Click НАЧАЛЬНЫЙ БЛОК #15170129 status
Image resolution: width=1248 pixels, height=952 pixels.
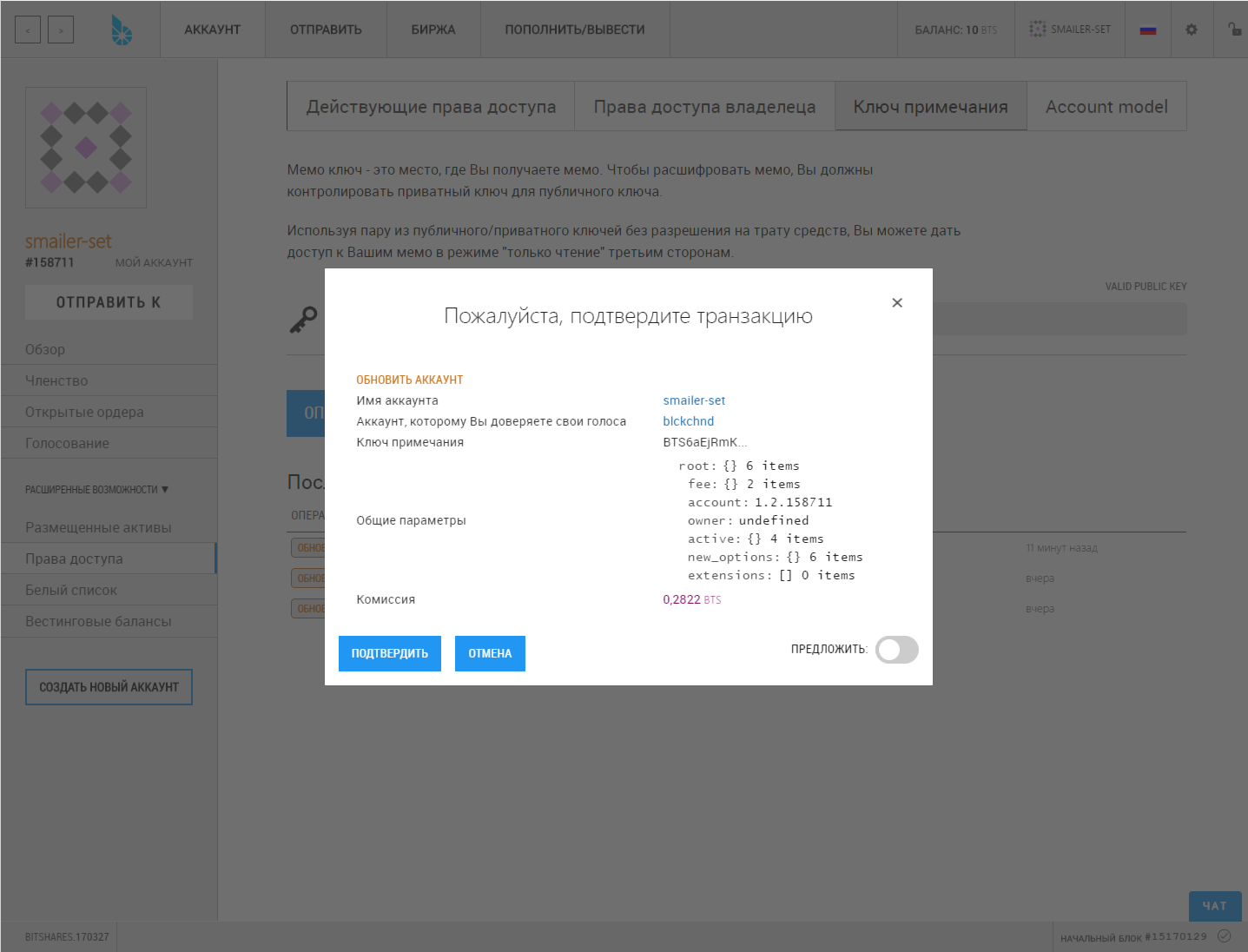1133,937
